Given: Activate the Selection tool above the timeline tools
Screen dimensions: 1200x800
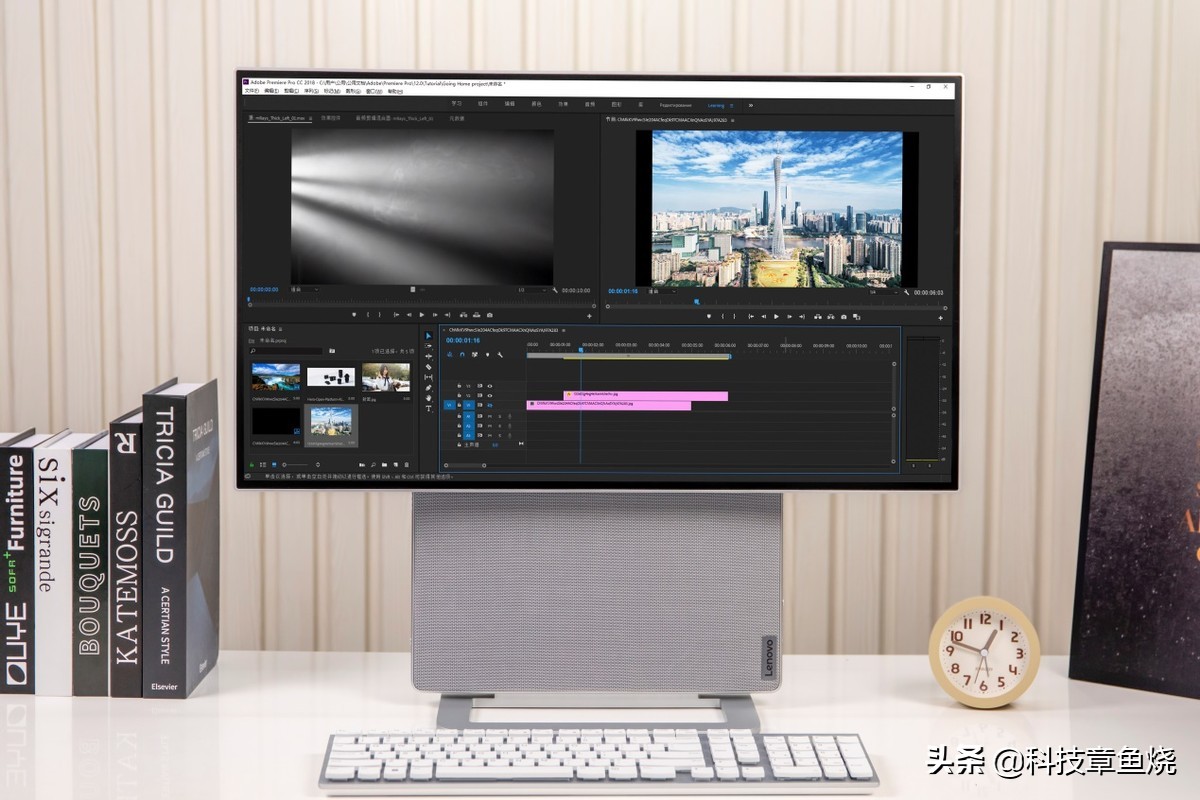Looking at the screenshot, I should coord(428,337).
